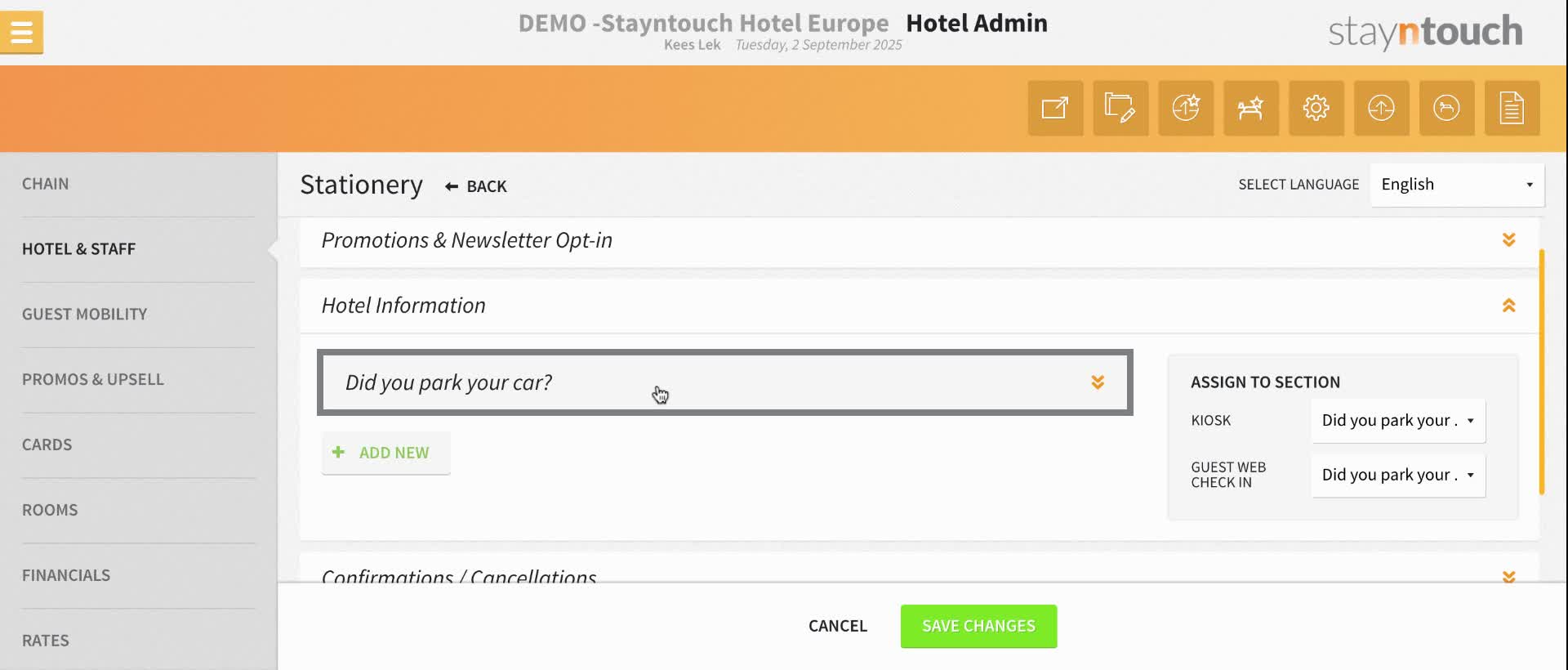Open the bed with star shortcut

[1251, 108]
